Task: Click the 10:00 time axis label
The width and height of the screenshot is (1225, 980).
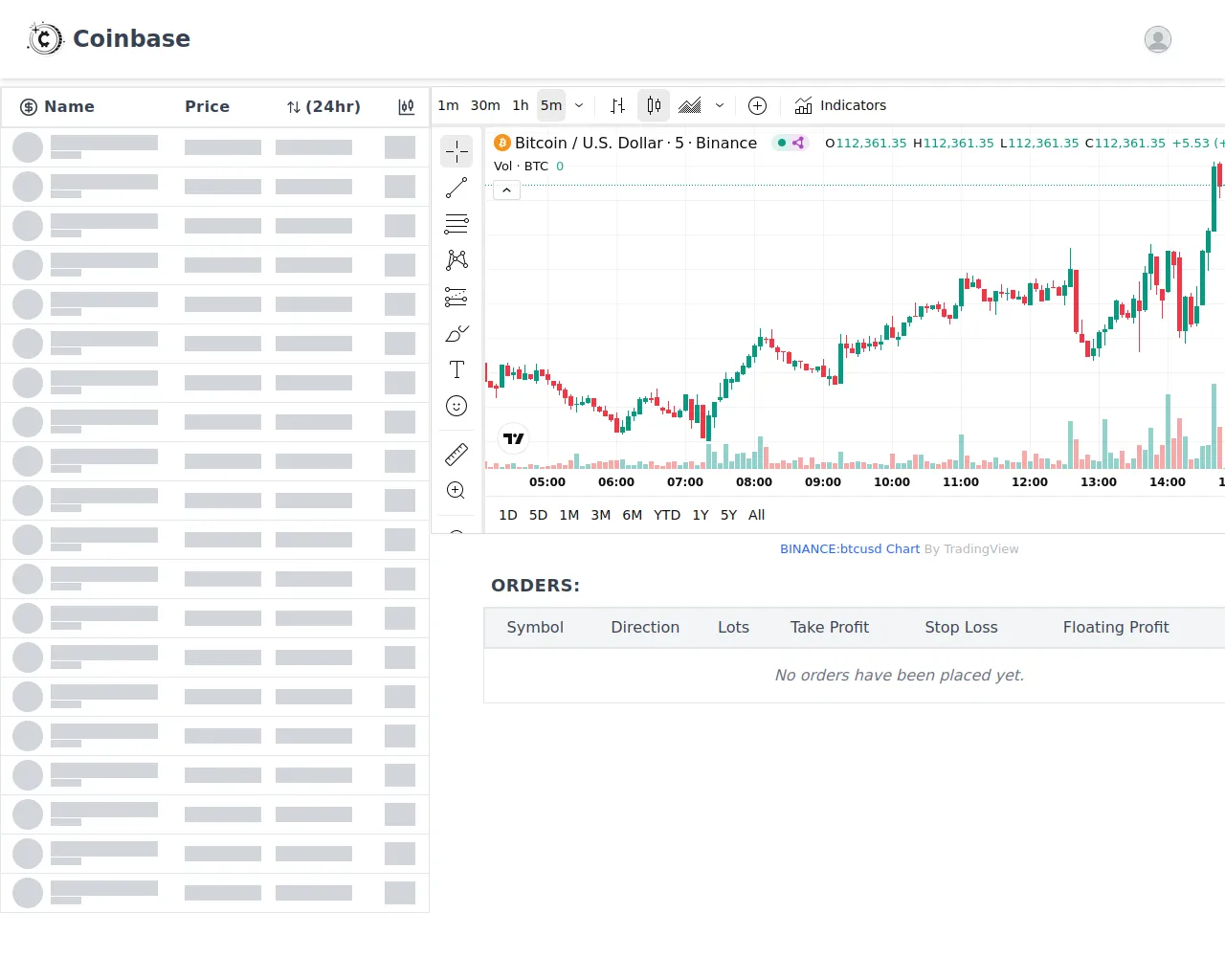Action: [892, 482]
